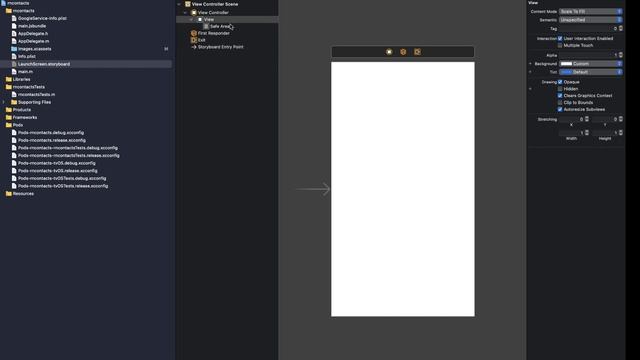Toggle Clears Graphics Context checkbox
Image resolution: width=640 pixels, height=360 pixels.
(x=560, y=96)
